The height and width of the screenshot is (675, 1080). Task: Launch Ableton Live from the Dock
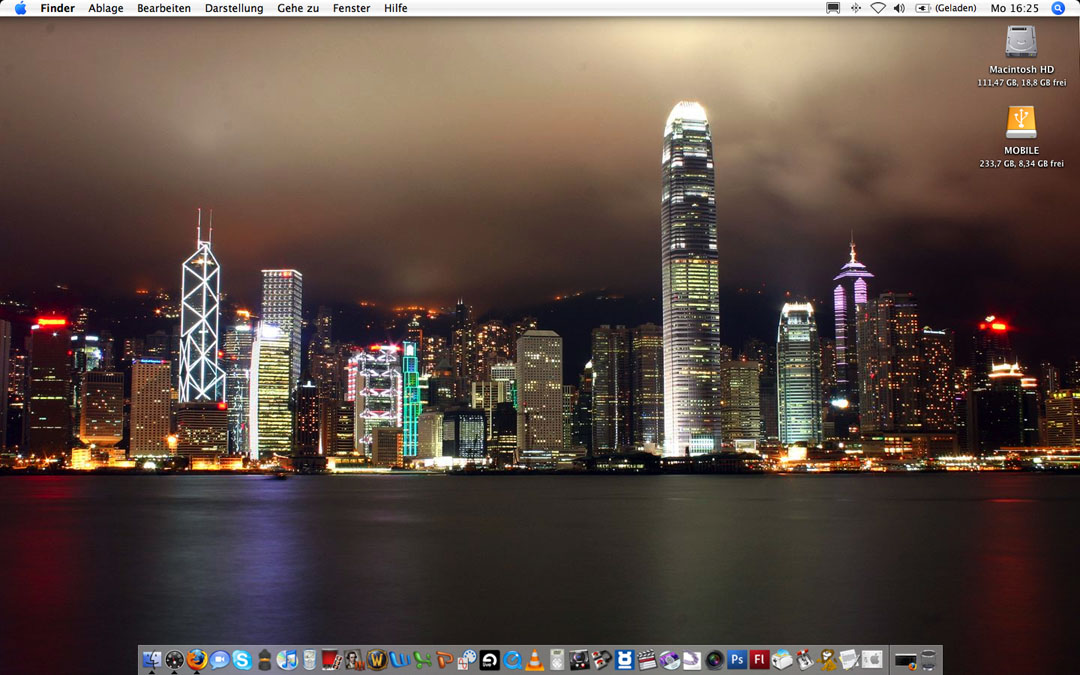coord(490,660)
